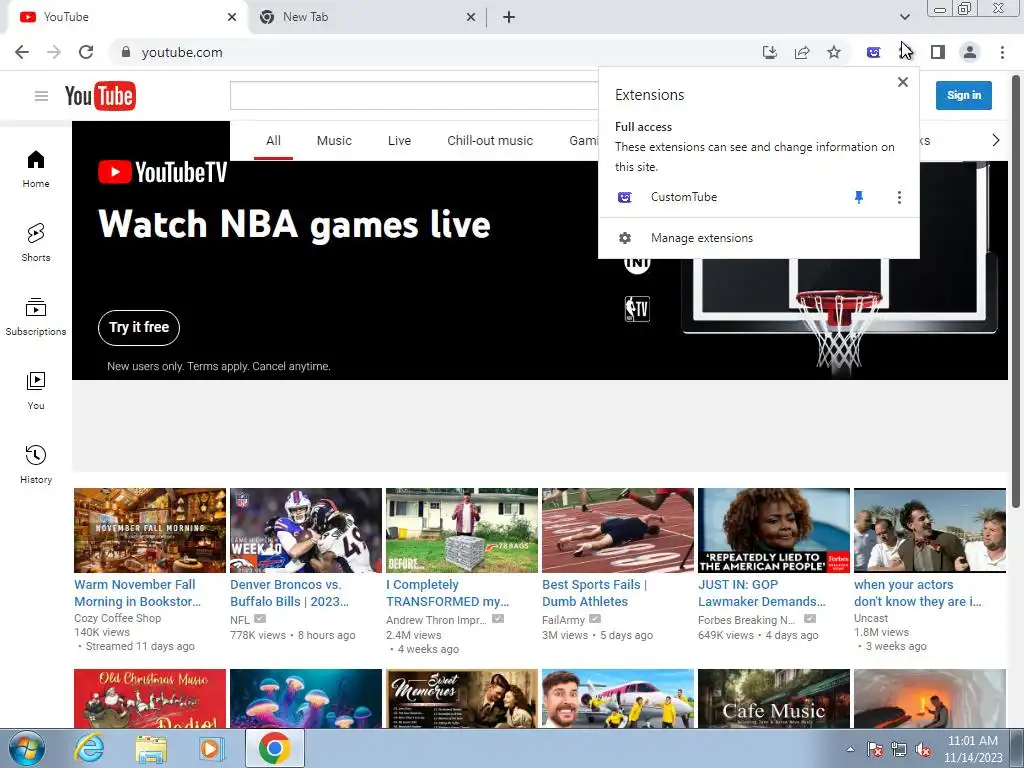Screen dimensions: 1024x768
Task: Show hidden system tray icons
Action: (x=850, y=749)
